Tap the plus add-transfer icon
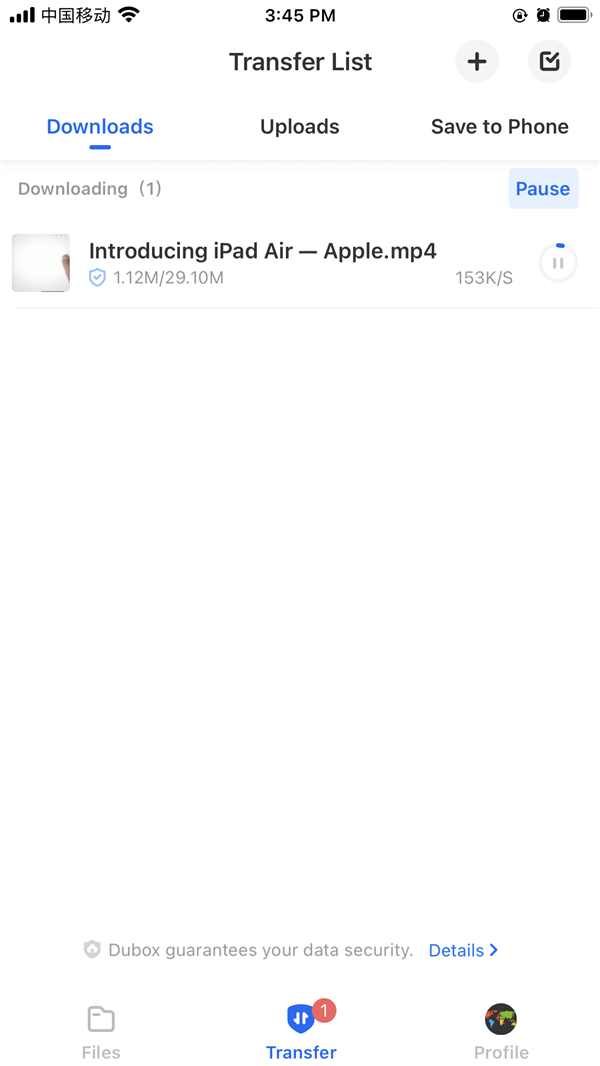Image resolution: width=600 pixels, height=1066 pixels. pyautogui.click(x=476, y=62)
